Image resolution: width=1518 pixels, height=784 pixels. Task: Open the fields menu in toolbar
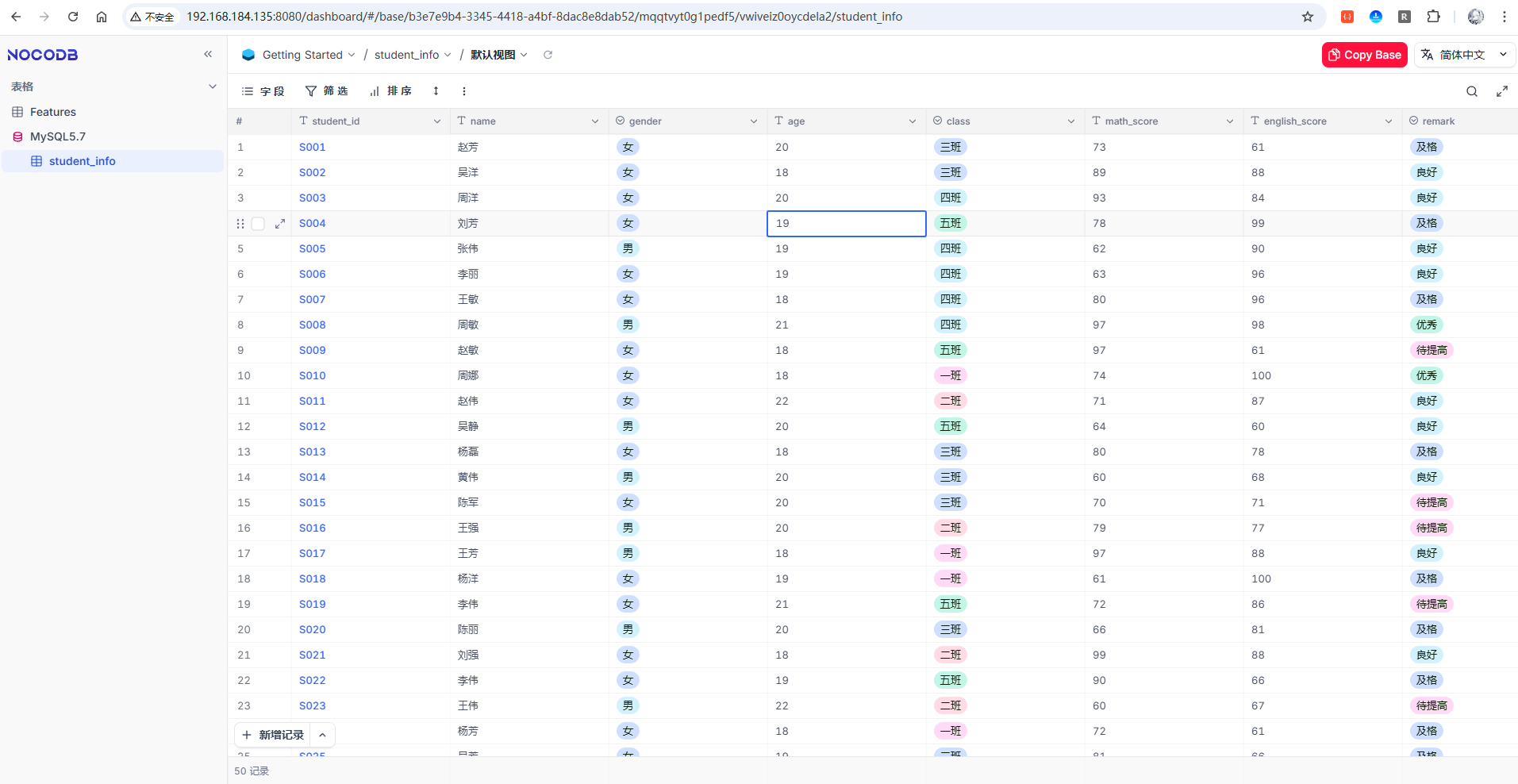coord(263,91)
